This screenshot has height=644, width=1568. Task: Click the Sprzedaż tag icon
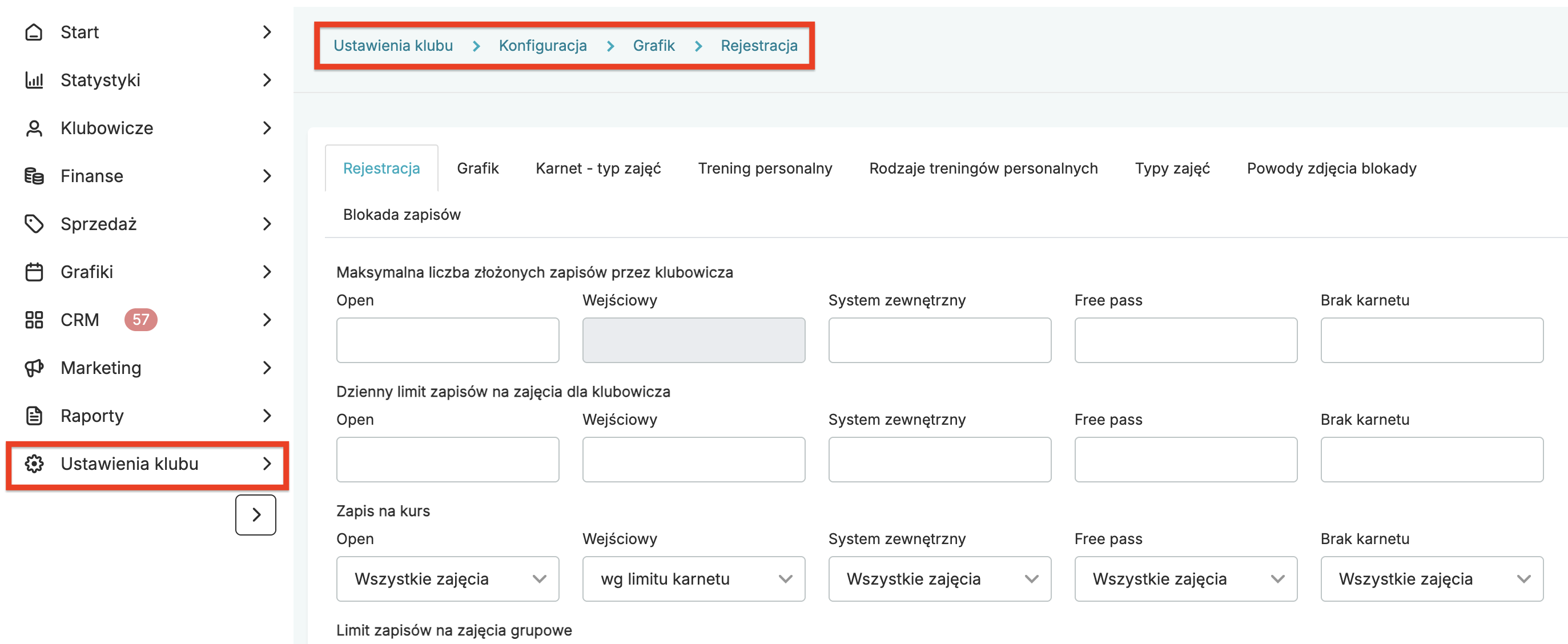pyautogui.click(x=34, y=224)
